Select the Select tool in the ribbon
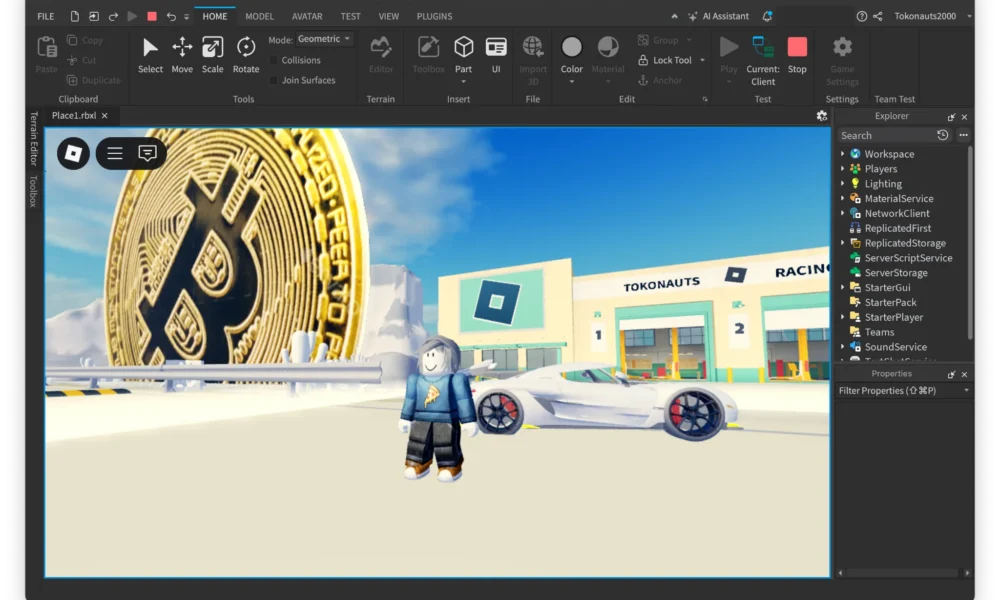This screenshot has height=600, width=1000. [x=150, y=55]
